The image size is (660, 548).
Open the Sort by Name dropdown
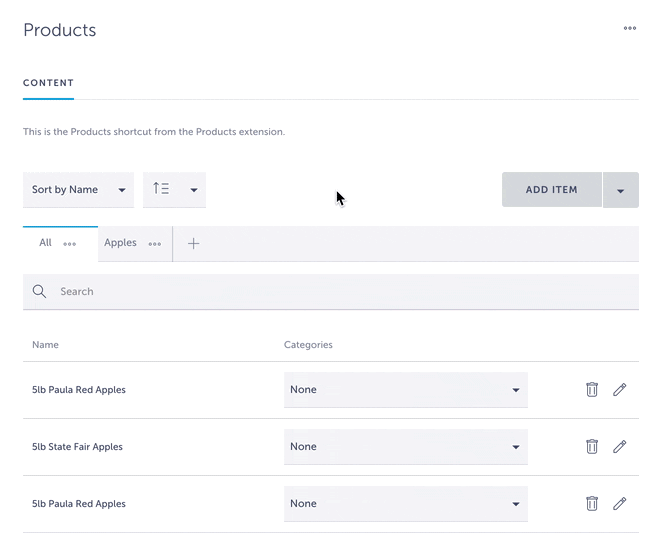click(78, 189)
